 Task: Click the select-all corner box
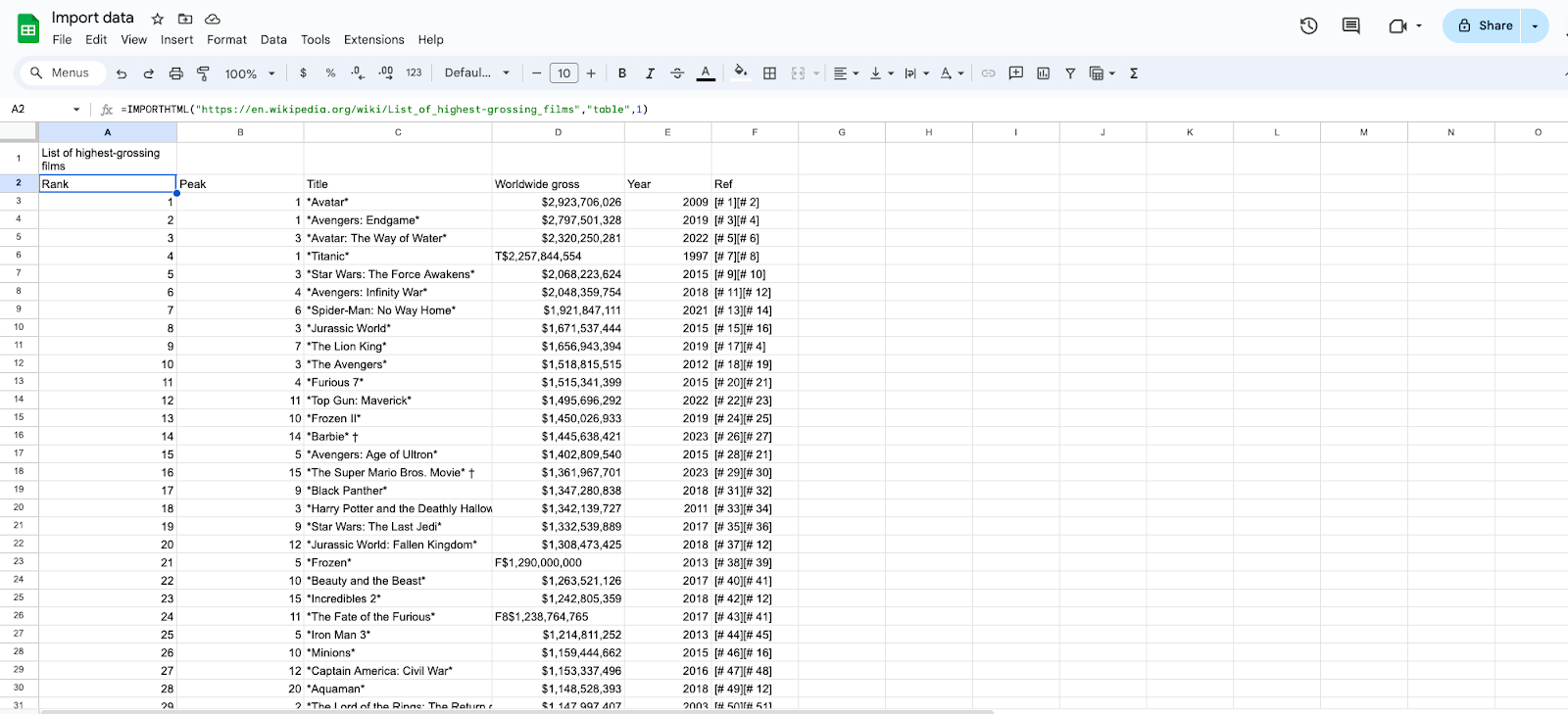pos(19,132)
